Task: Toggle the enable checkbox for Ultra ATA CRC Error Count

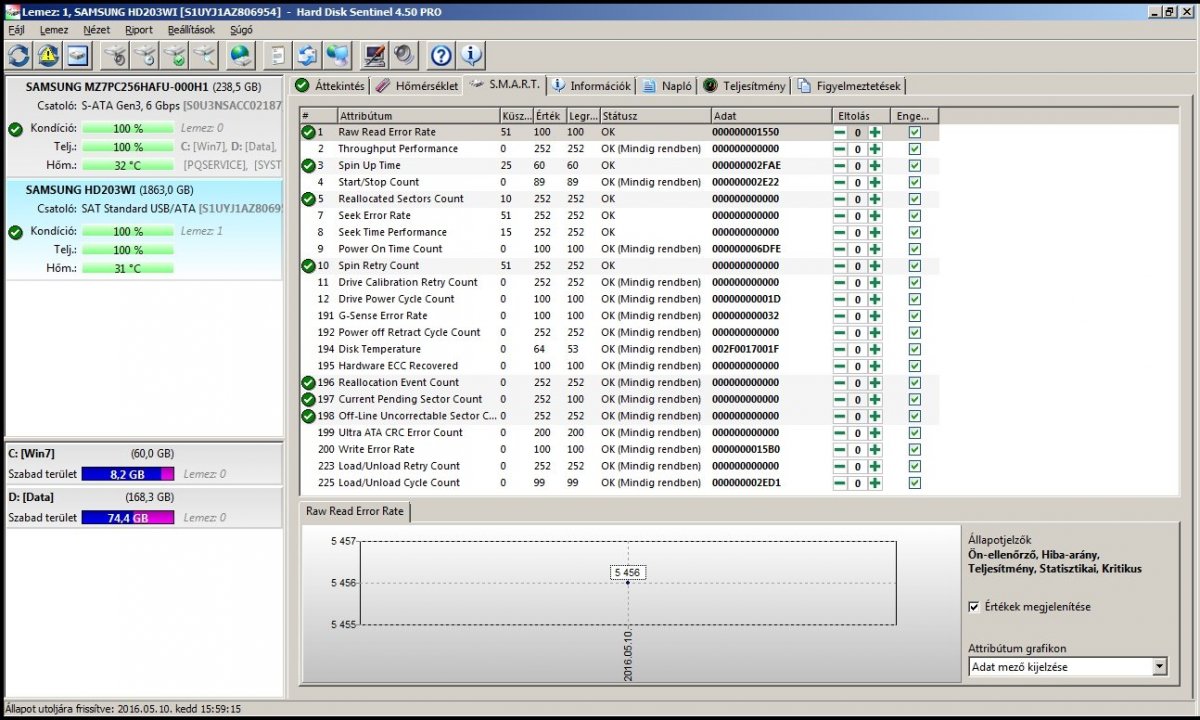Action: click(915, 432)
